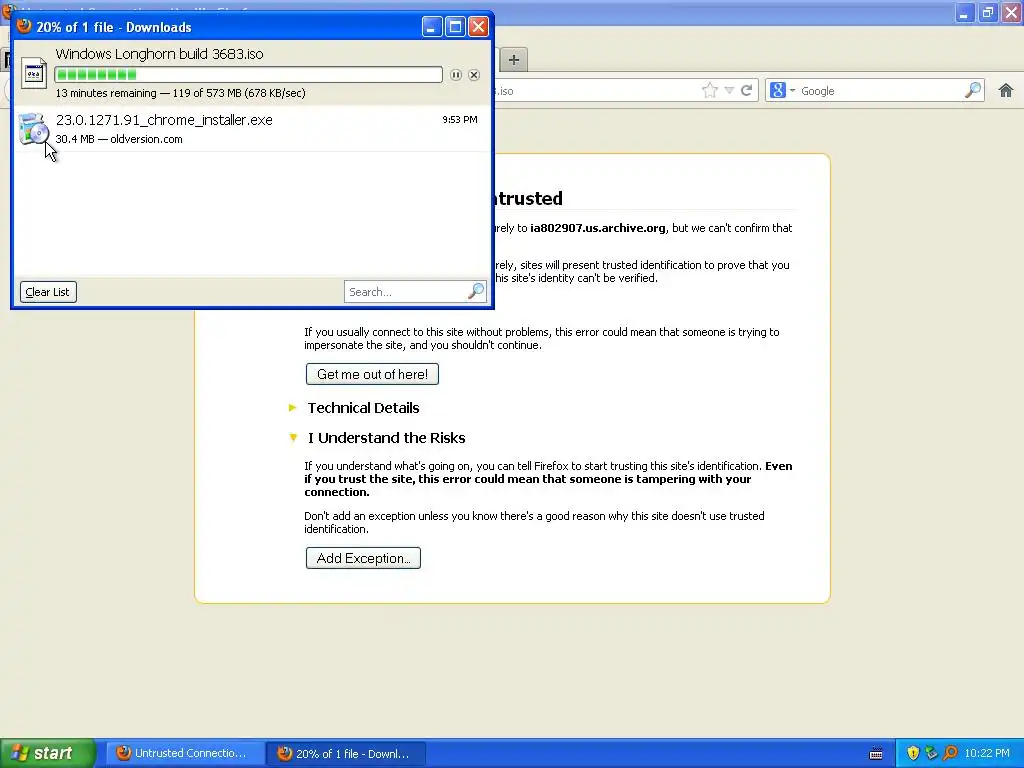This screenshot has width=1024, height=768.
Task: Click the on-screen keyboard tray icon
Action: point(876,754)
